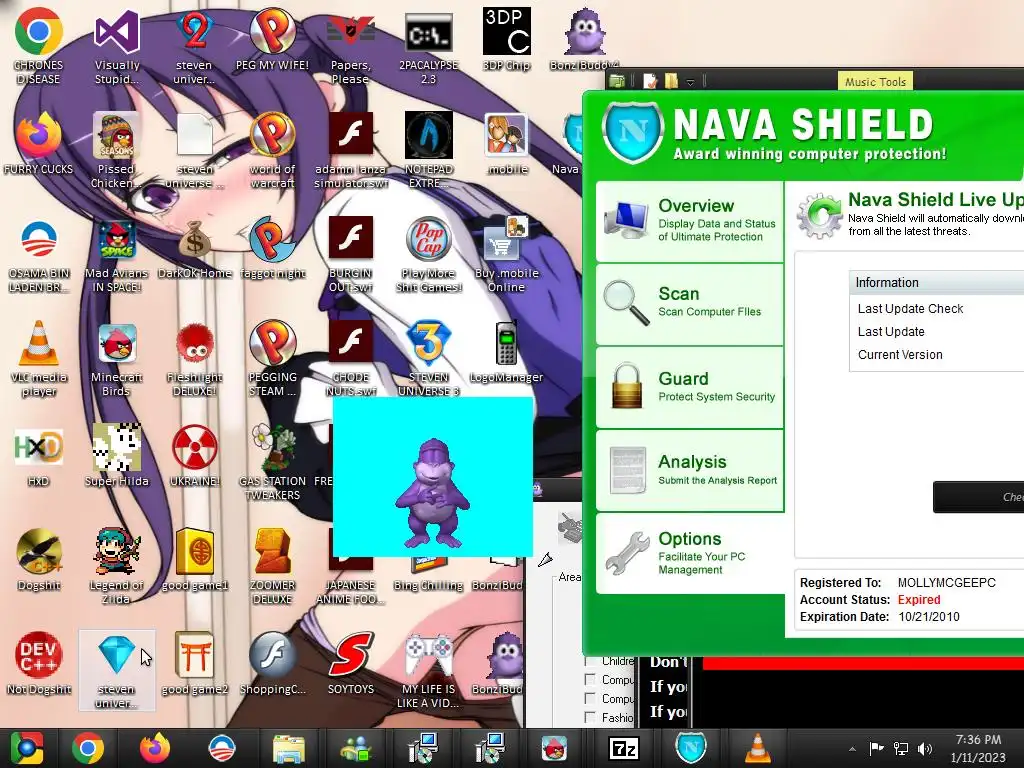Click the 'Last Update Check' row
This screenshot has width=1024, height=768.
coord(937,308)
